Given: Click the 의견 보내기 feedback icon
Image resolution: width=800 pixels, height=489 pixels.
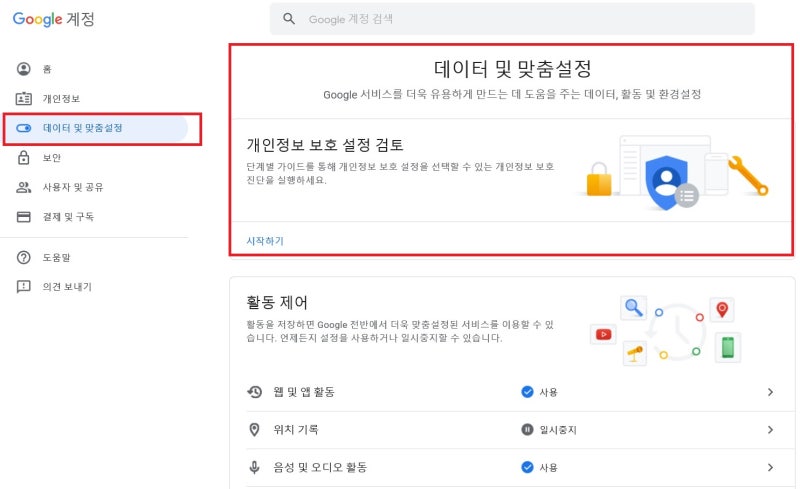Looking at the screenshot, I should click(x=23, y=287).
